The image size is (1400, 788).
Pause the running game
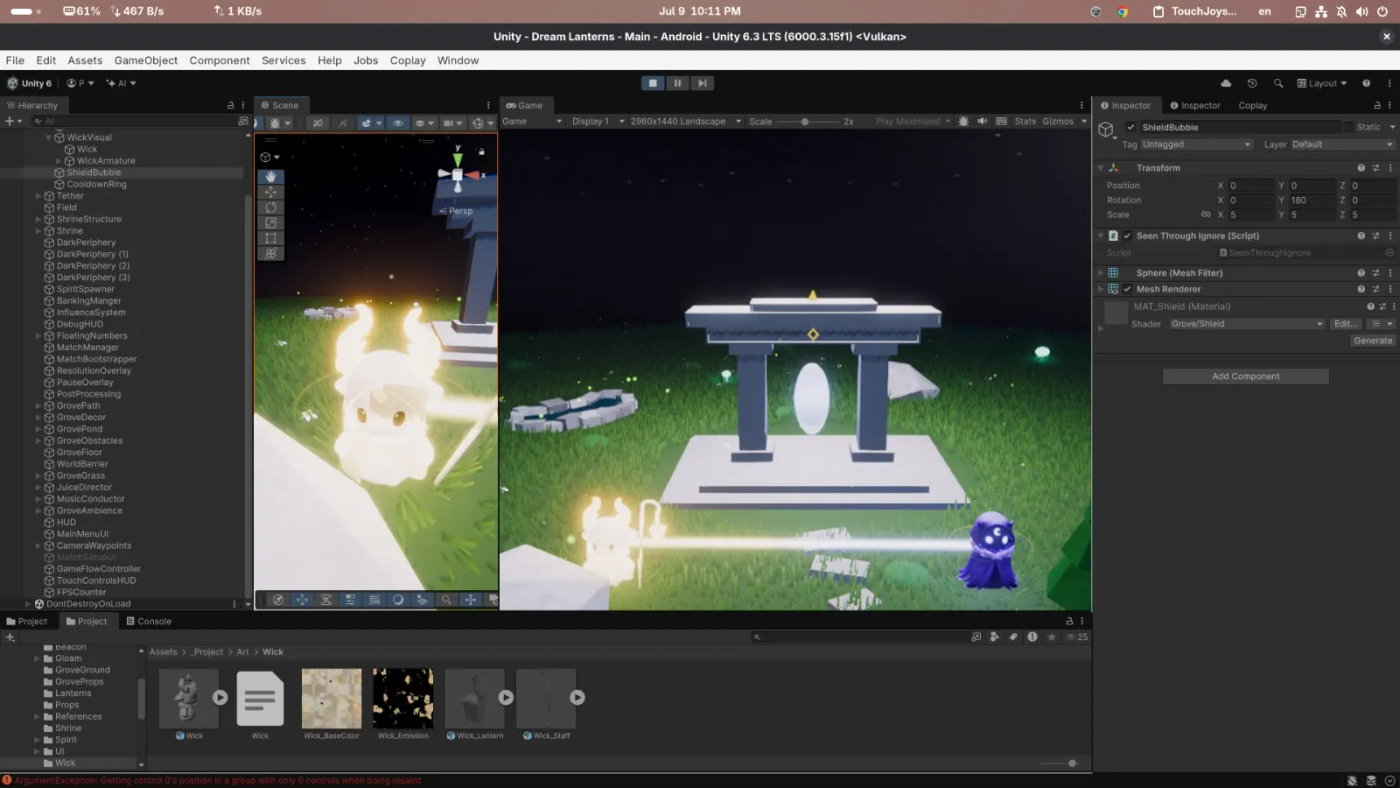tap(678, 83)
